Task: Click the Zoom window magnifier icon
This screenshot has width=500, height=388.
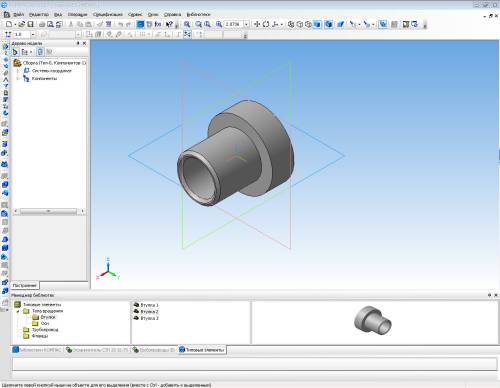Action: point(187,24)
